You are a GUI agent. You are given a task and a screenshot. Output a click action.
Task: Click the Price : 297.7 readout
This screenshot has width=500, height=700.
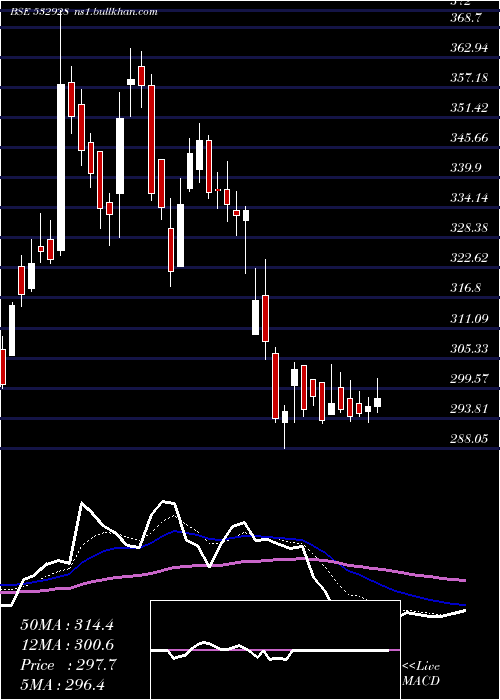[68, 665]
